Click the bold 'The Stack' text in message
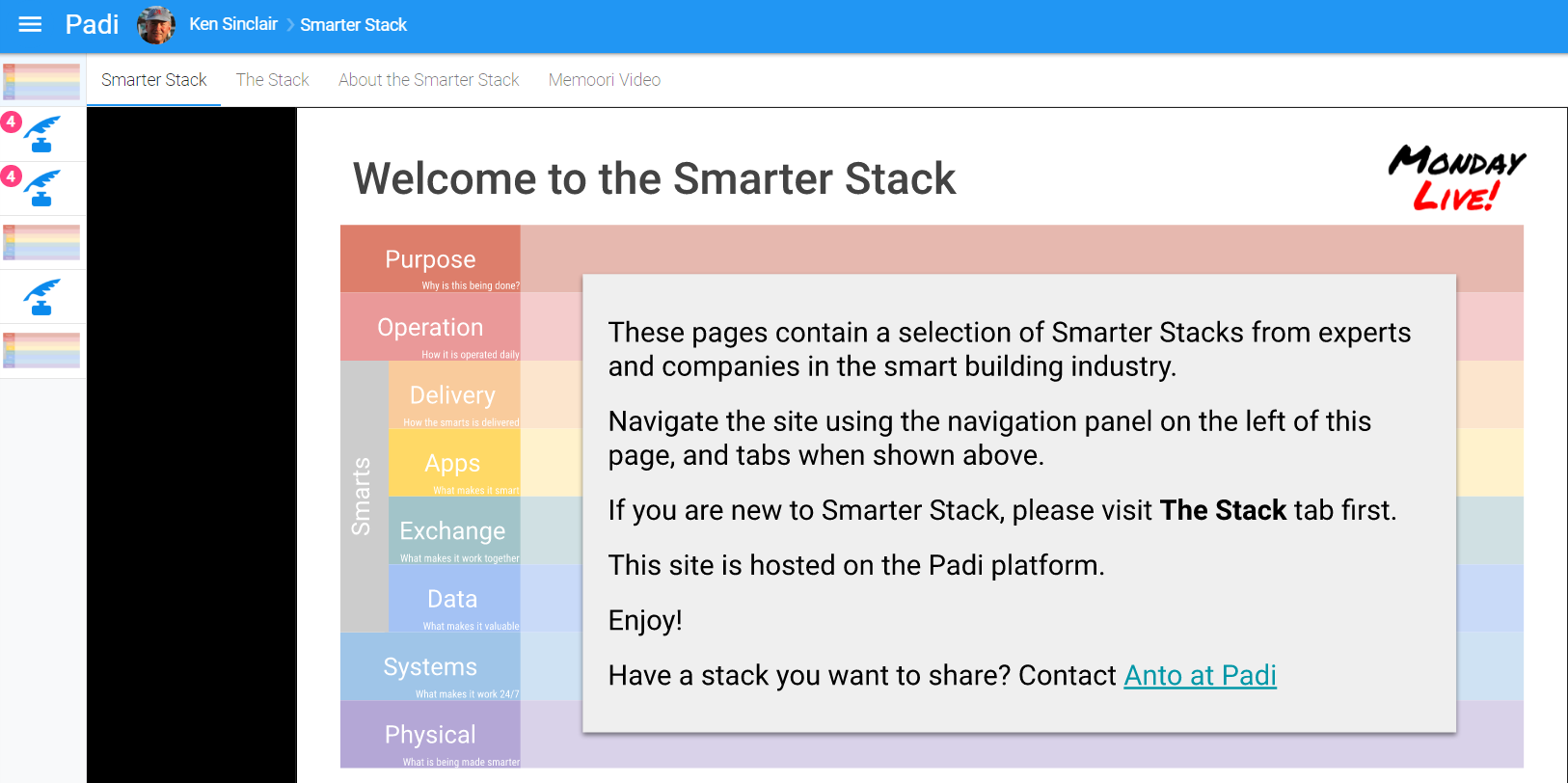 1223,510
